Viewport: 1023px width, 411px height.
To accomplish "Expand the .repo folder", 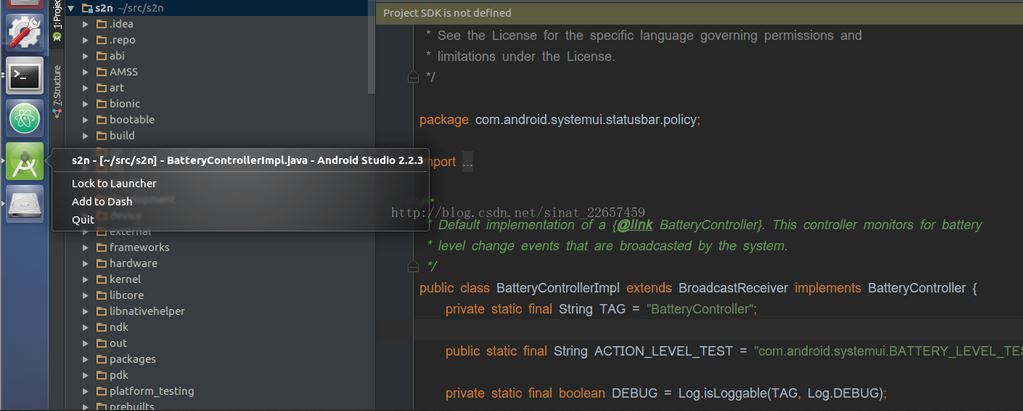I will (x=85, y=40).
